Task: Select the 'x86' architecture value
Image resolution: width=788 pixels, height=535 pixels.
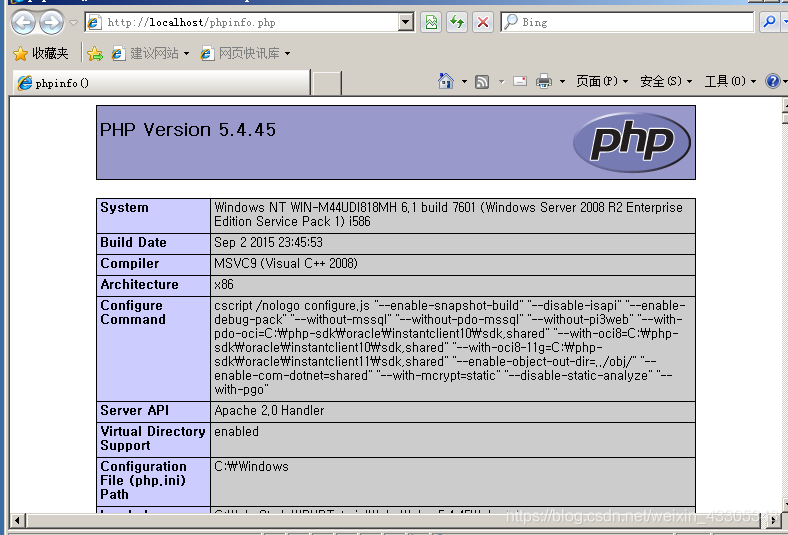Action: (224, 285)
